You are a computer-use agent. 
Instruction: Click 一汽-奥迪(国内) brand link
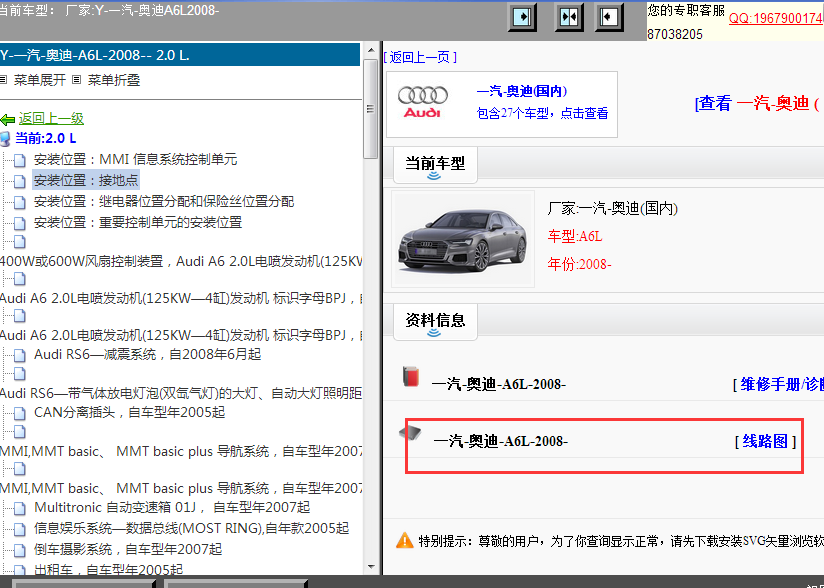(522, 91)
